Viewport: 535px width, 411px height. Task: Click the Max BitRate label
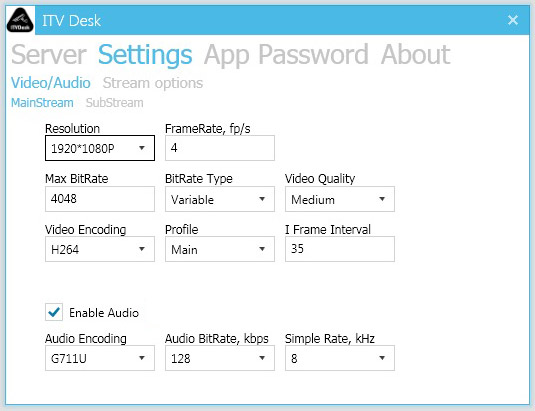pos(76,179)
